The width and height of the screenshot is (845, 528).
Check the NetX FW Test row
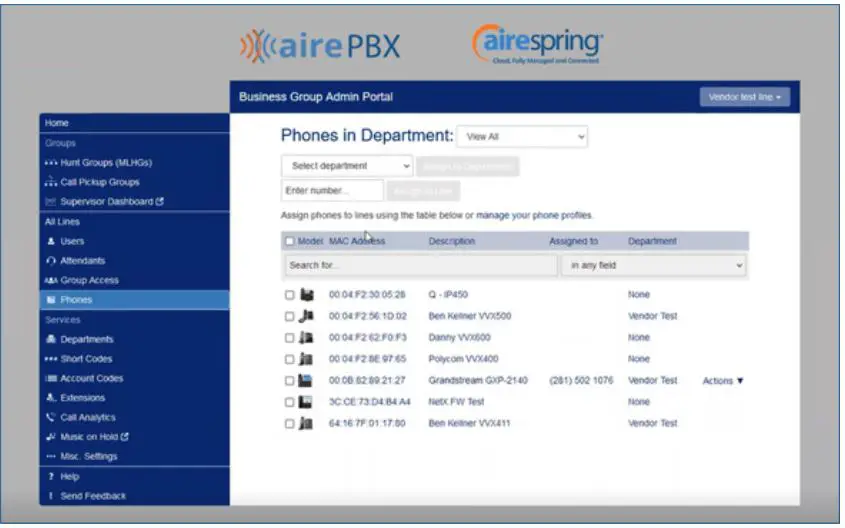(x=289, y=402)
